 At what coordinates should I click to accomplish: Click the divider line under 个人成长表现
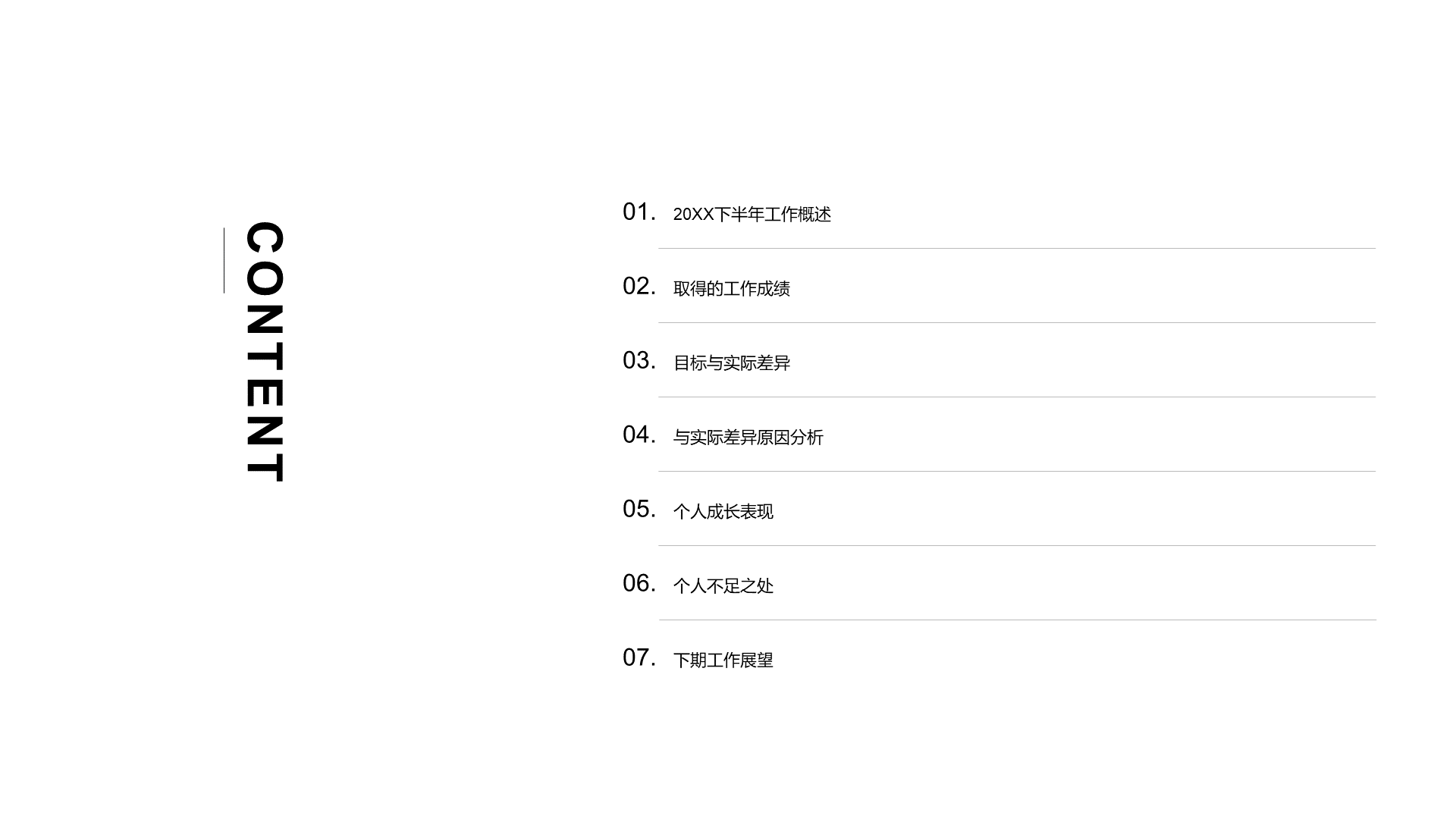1017,545
